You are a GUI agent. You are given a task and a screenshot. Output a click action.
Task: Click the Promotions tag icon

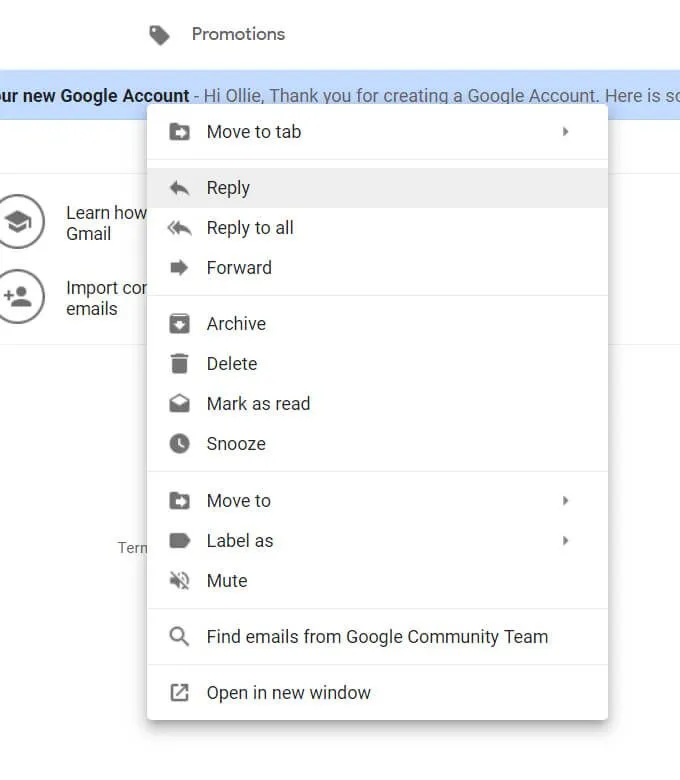click(160, 35)
